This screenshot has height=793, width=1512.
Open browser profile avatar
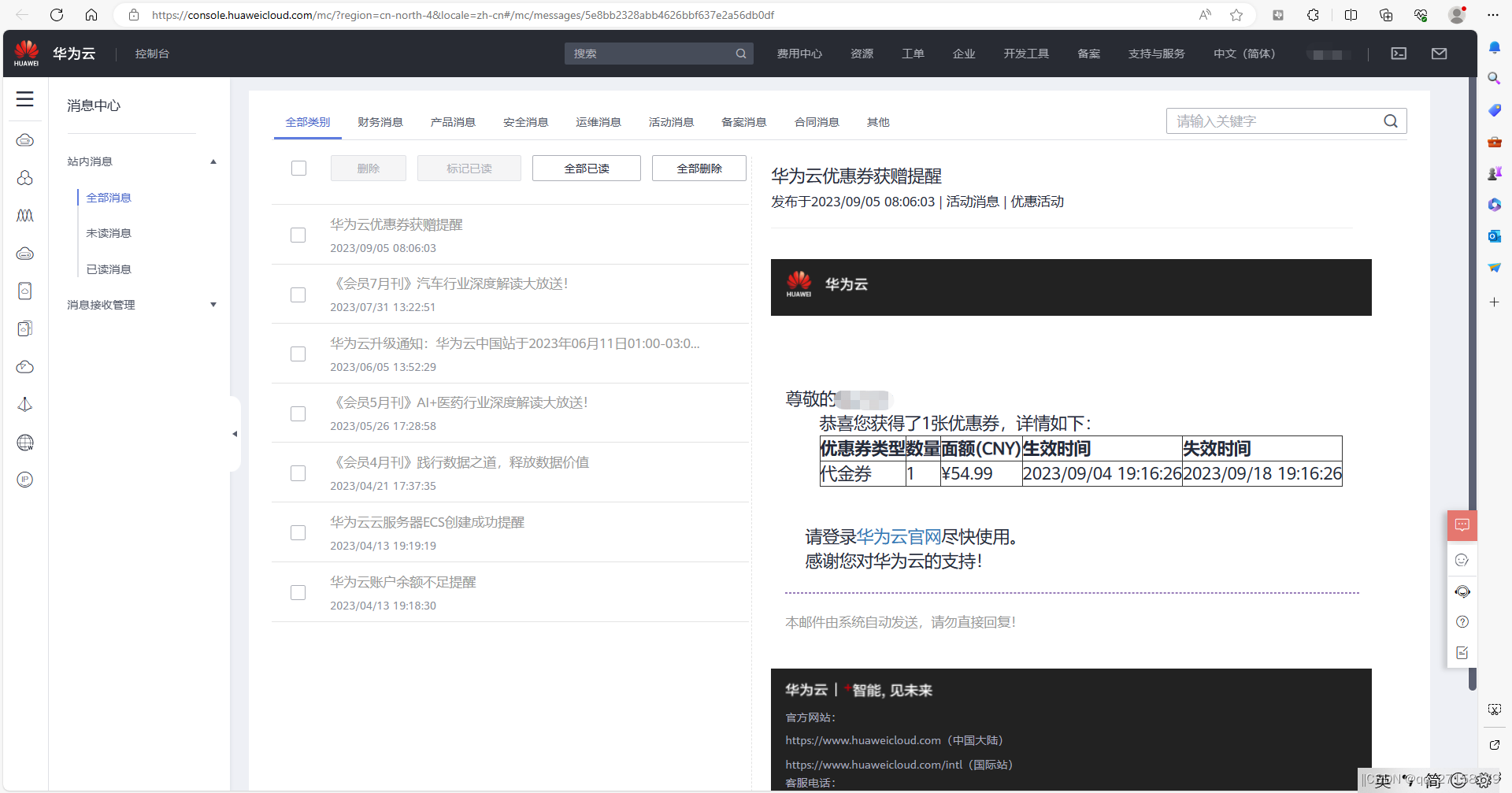(x=1457, y=15)
